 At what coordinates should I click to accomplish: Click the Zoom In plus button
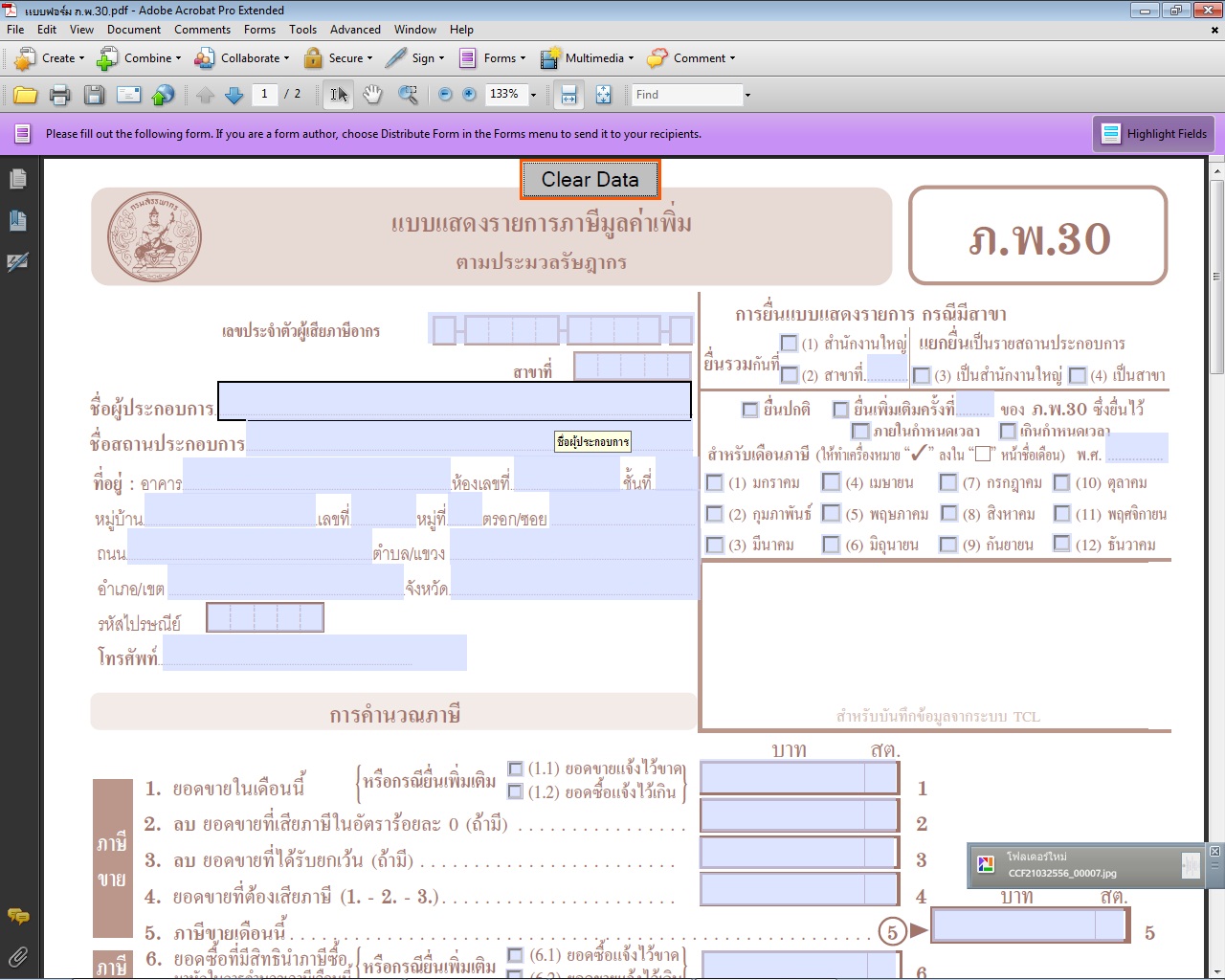click(469, 95)
